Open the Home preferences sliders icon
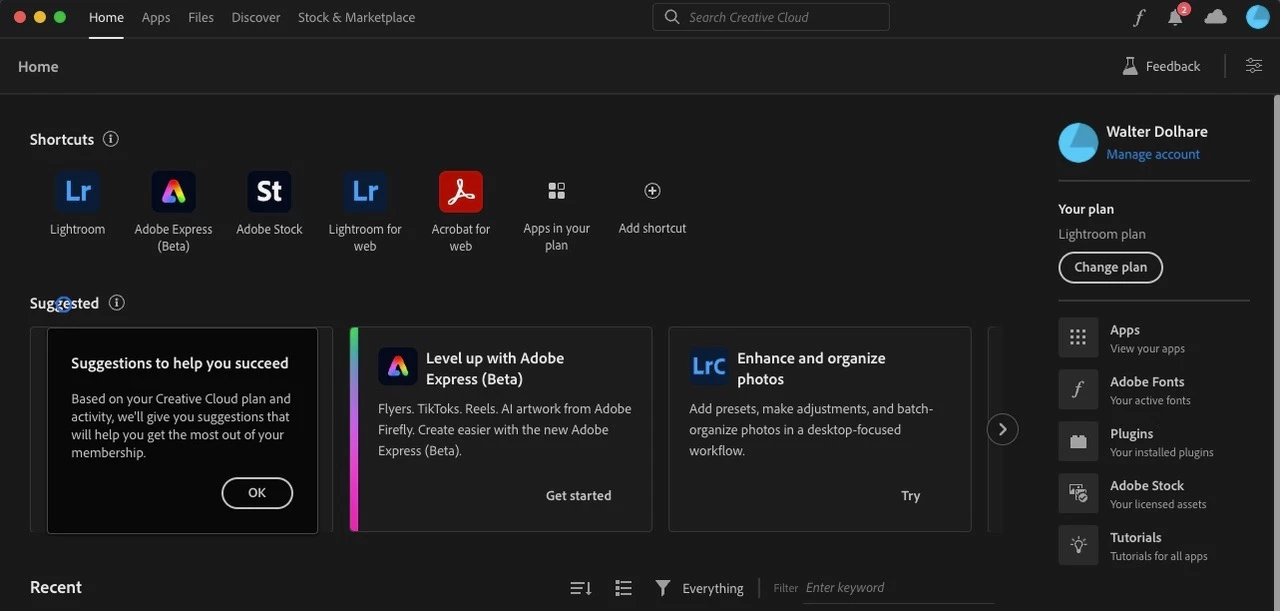1280x611 pixels. point(1254,66)
